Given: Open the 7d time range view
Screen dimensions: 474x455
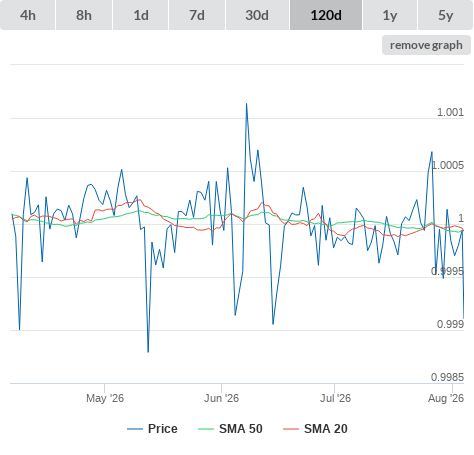Looking at the screenshot, I should point(197,15).
